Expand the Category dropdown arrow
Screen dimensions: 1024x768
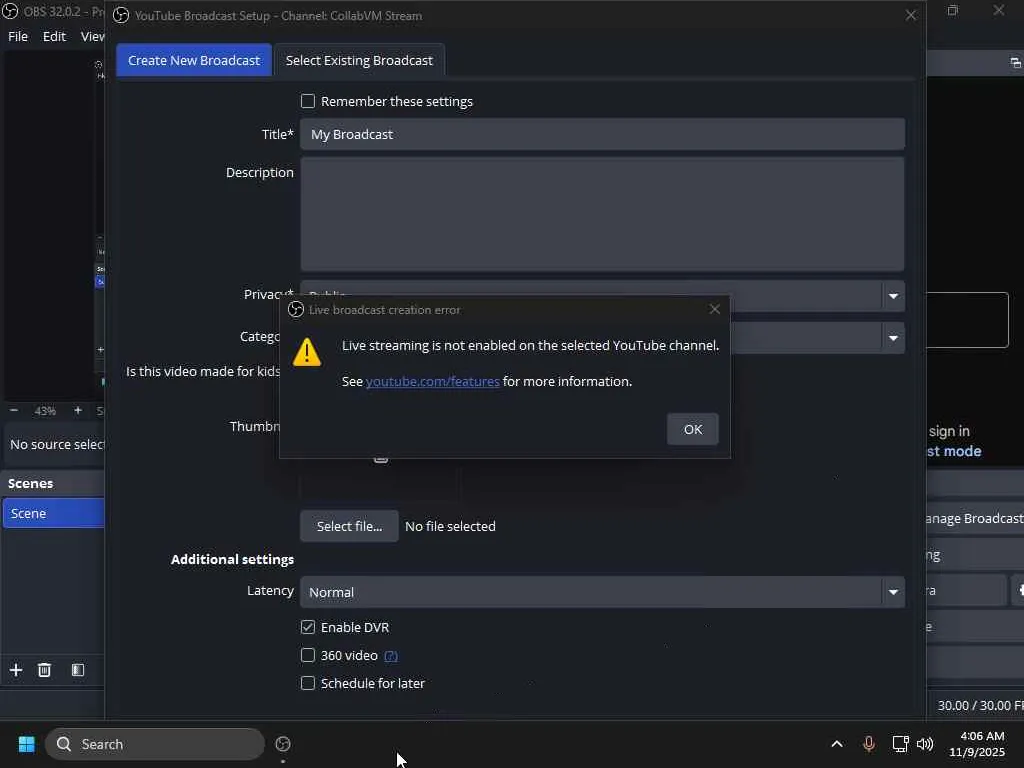pos(893,338)
